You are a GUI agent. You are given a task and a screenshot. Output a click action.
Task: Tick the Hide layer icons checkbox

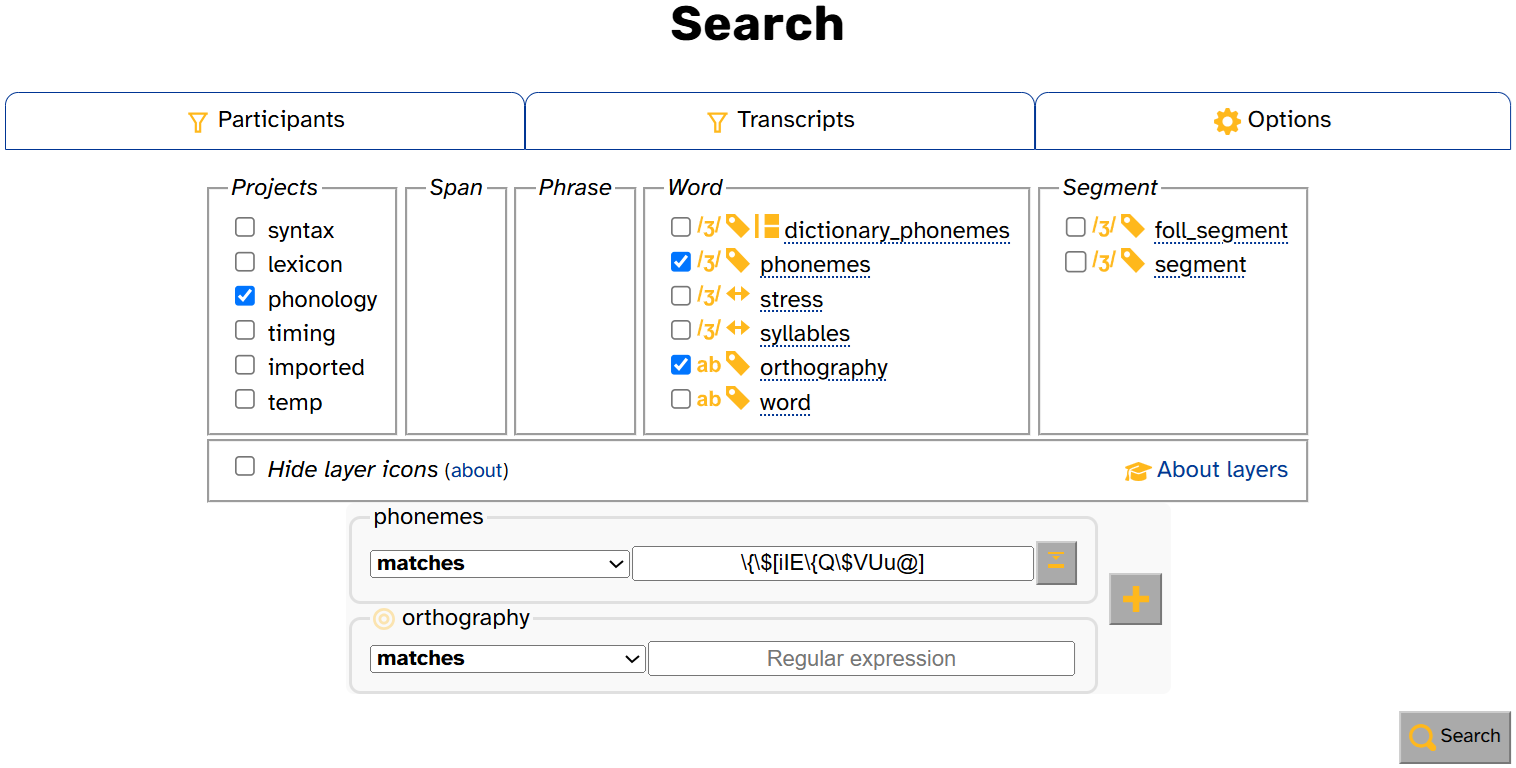click(x=245, y=466)
